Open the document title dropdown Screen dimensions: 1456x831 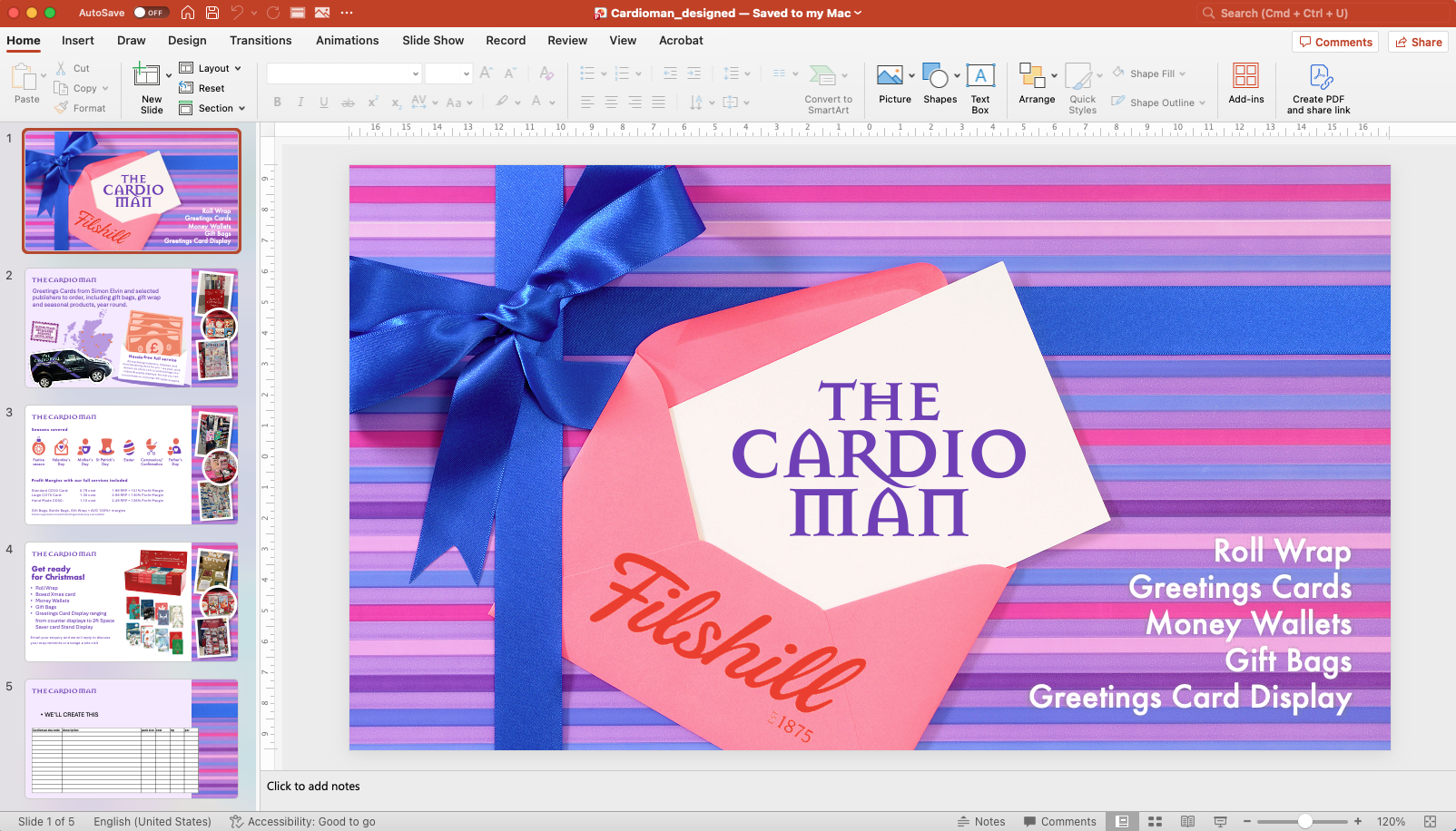point(858,13)
